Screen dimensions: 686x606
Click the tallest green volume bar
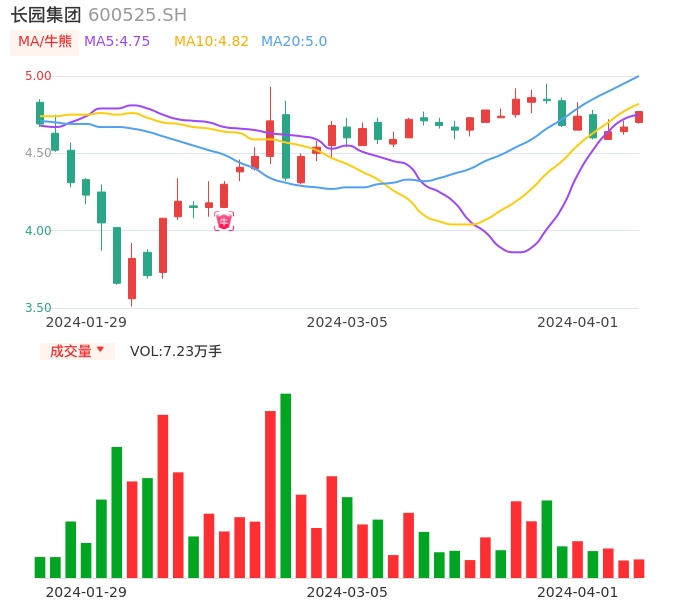pos(286,485)
